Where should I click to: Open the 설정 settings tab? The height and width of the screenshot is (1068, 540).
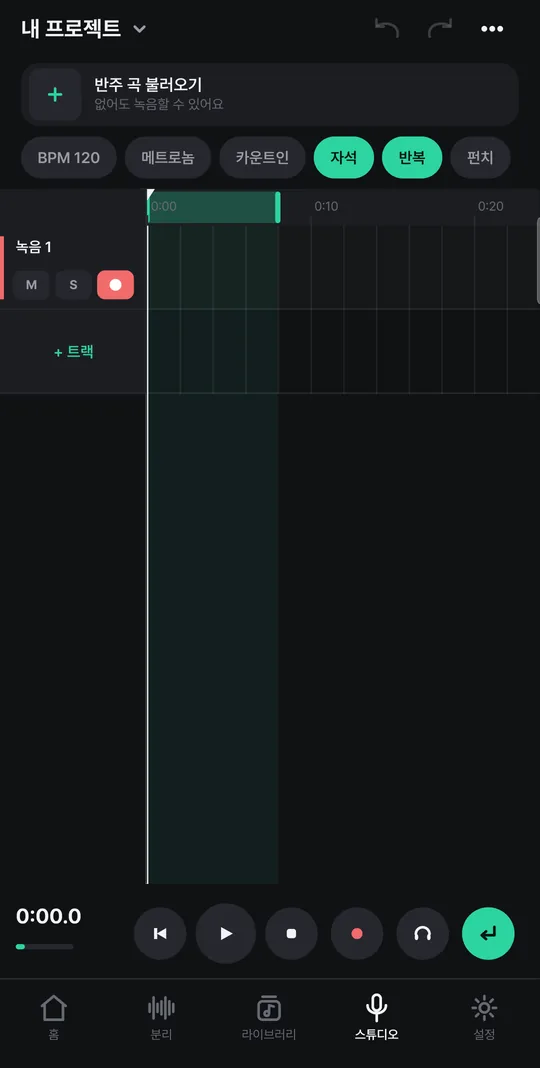pos(484,1018)
